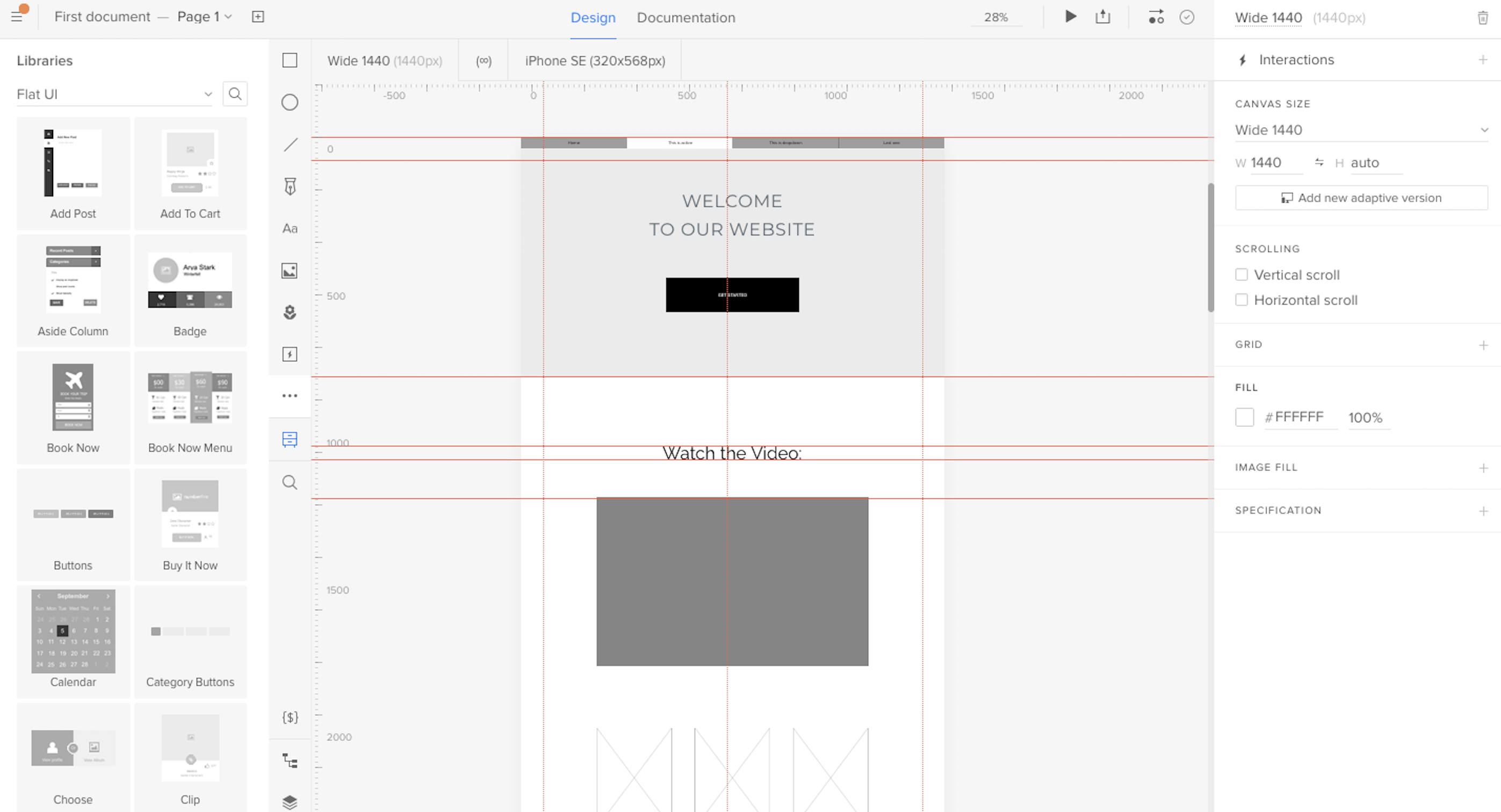The image size is (1501, 812).
Task: Select the iPhone SE viewport tab
Action: click(x=596, y=61)
